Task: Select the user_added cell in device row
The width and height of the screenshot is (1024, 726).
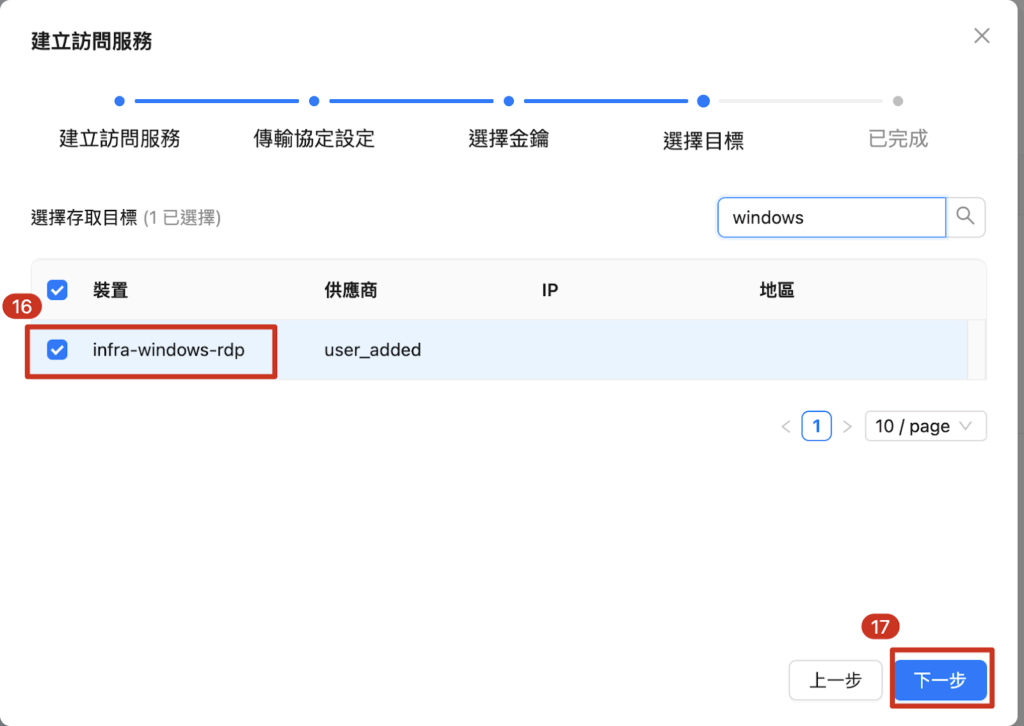Action: [372, 350]
